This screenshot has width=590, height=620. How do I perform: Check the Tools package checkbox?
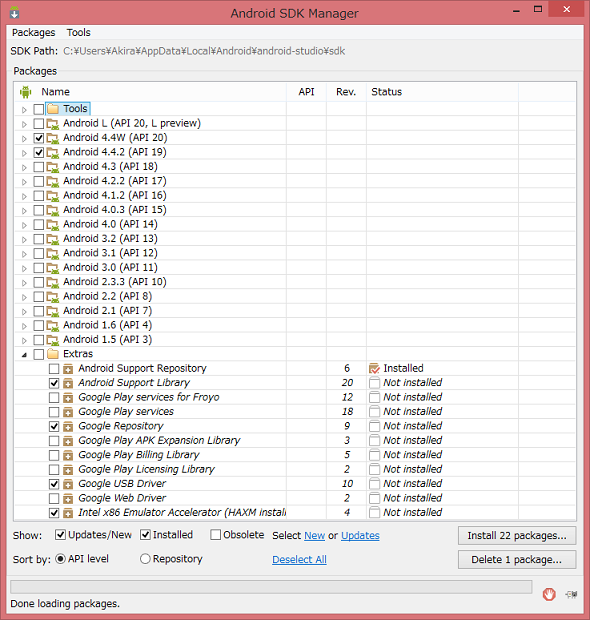39,109
